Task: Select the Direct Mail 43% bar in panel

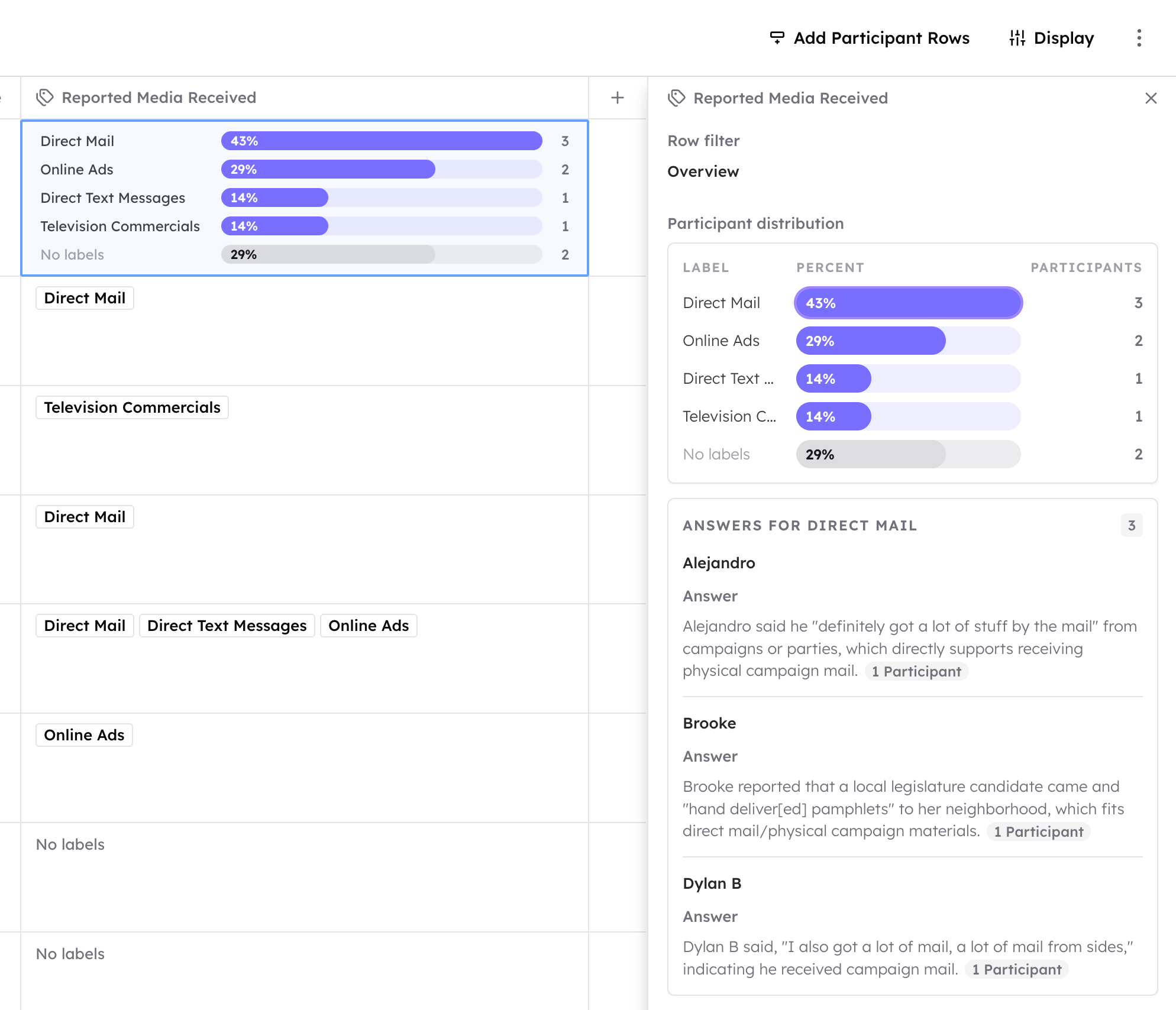Action: coord(908,303)
